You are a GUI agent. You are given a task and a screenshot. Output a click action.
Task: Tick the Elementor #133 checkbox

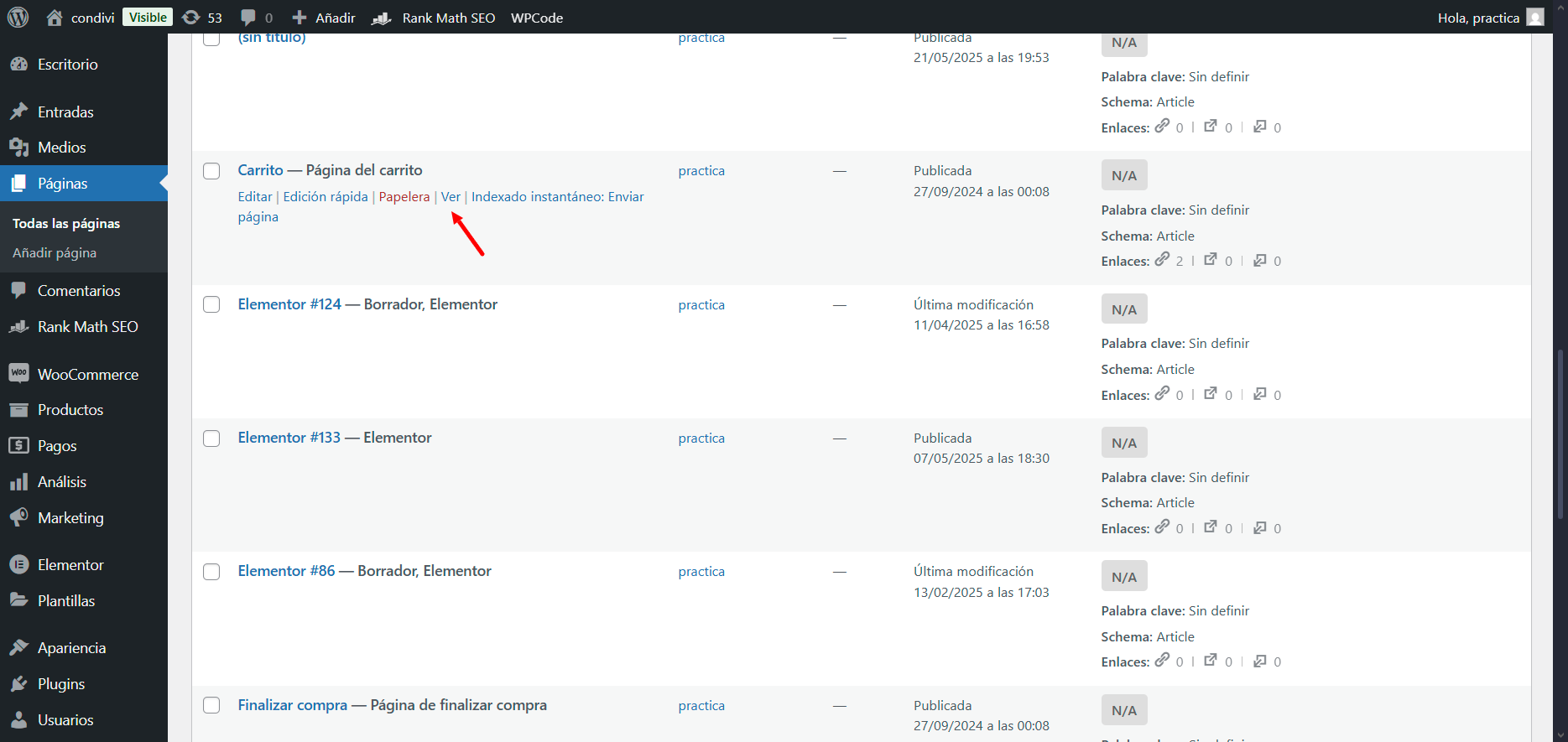211,438
